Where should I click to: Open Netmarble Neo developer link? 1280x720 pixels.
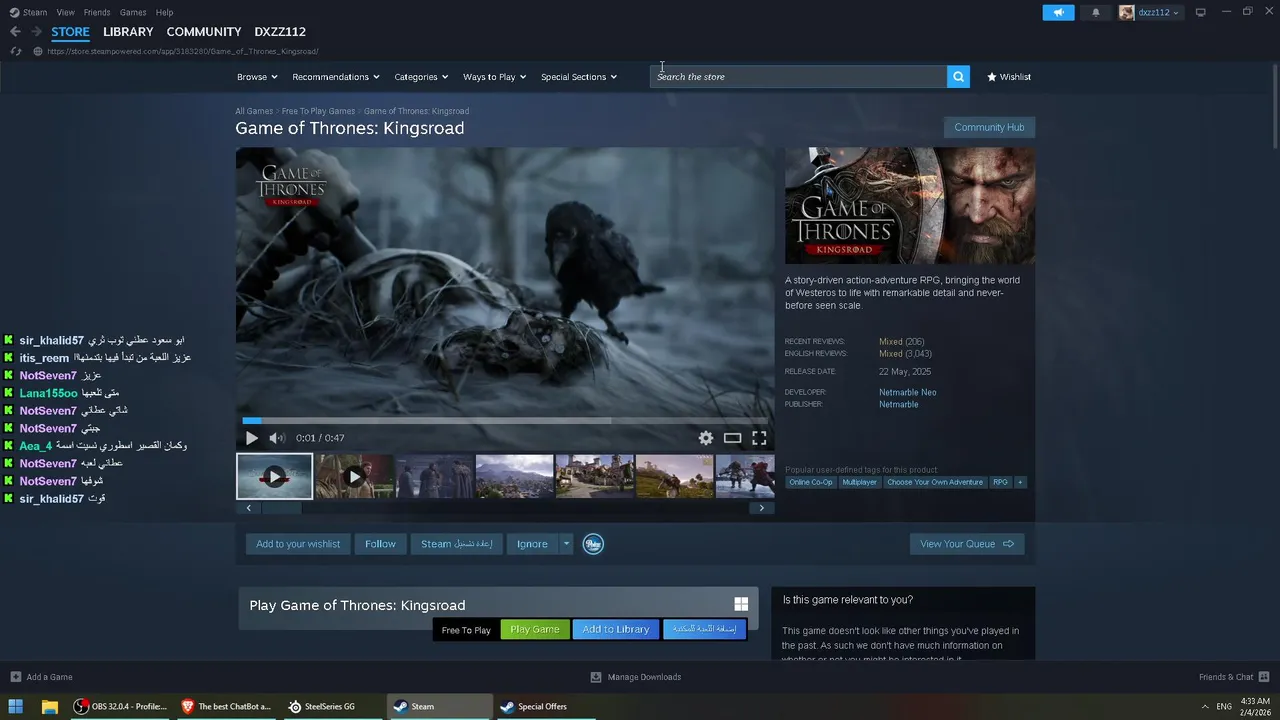(x=907, y=392)
